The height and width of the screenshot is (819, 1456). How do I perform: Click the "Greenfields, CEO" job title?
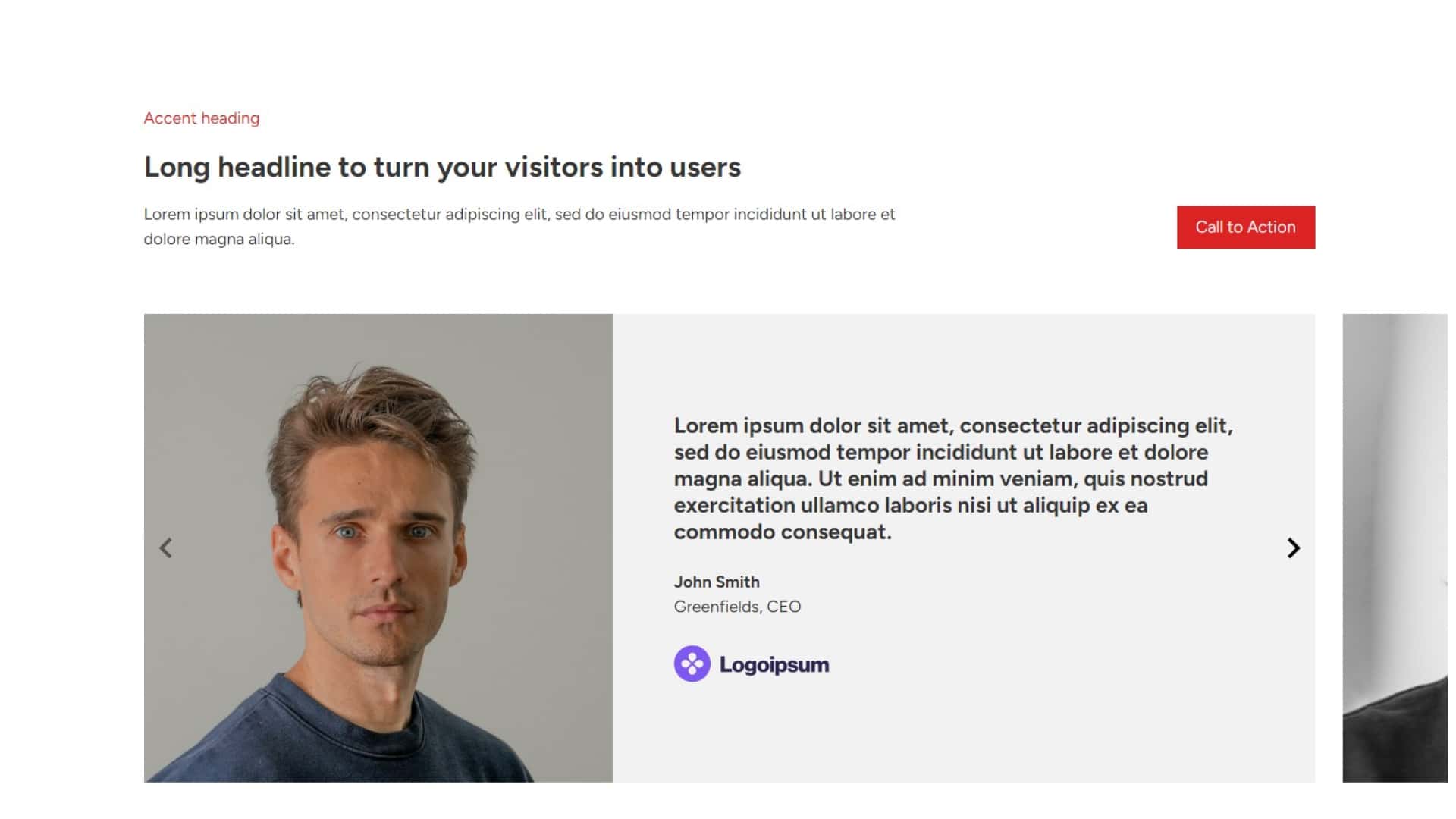point(737,607)
